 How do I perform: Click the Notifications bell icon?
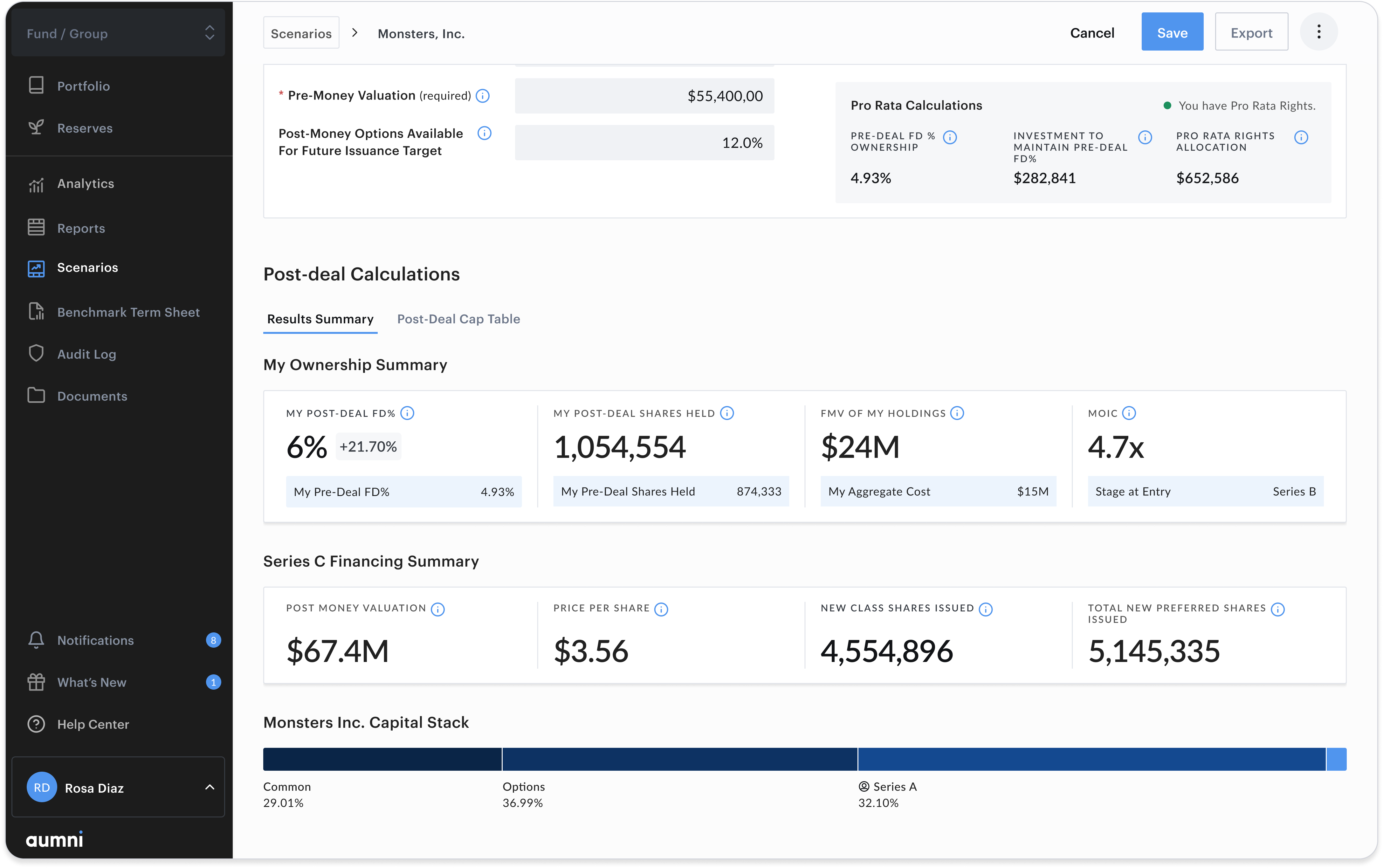pyautogui.click(x=36, y=639)
